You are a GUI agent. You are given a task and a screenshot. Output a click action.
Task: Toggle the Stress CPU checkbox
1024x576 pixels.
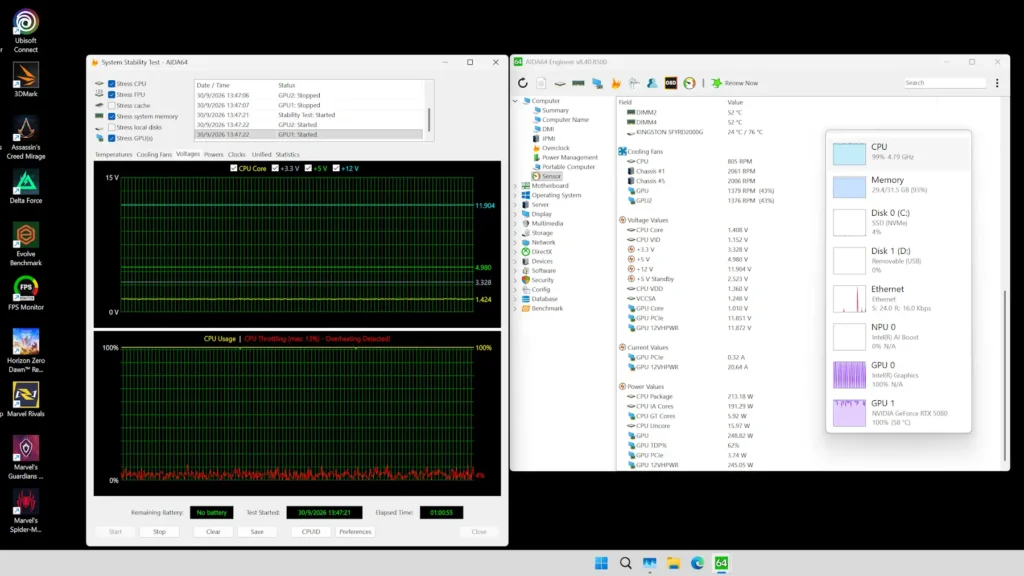(112, 84)
